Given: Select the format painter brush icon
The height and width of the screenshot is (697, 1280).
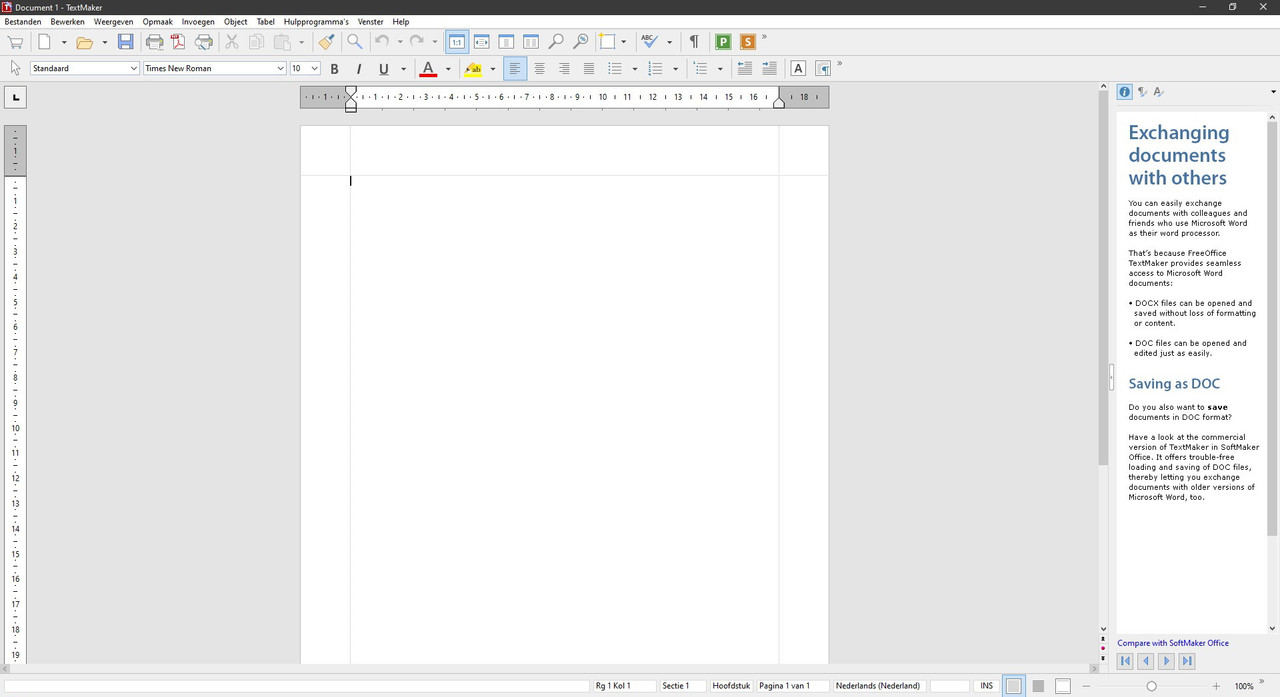Looking at the screenshot, I should click(326, 42).
